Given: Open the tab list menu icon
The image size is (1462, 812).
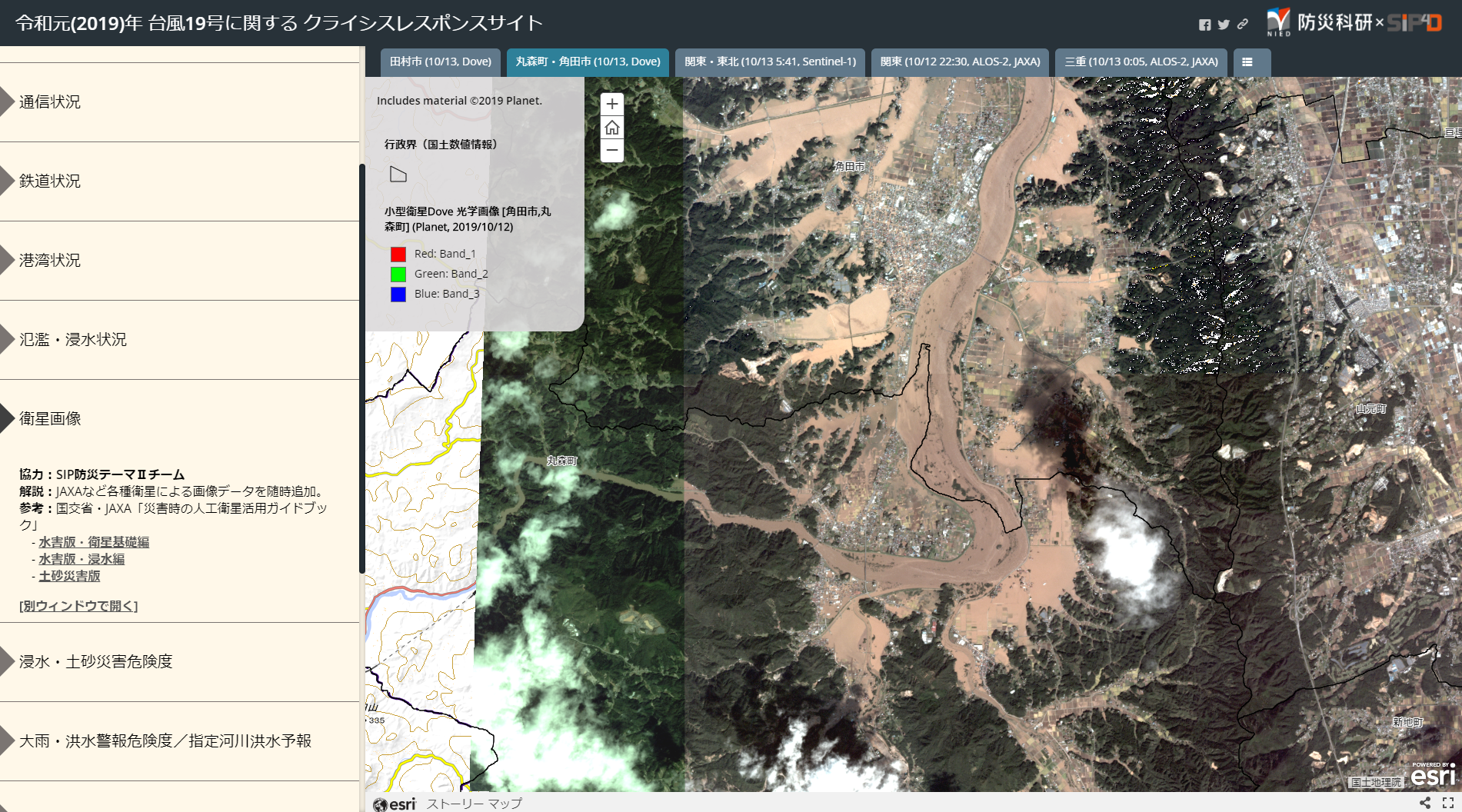Looking at the screenshot, I should point(1247,62).
